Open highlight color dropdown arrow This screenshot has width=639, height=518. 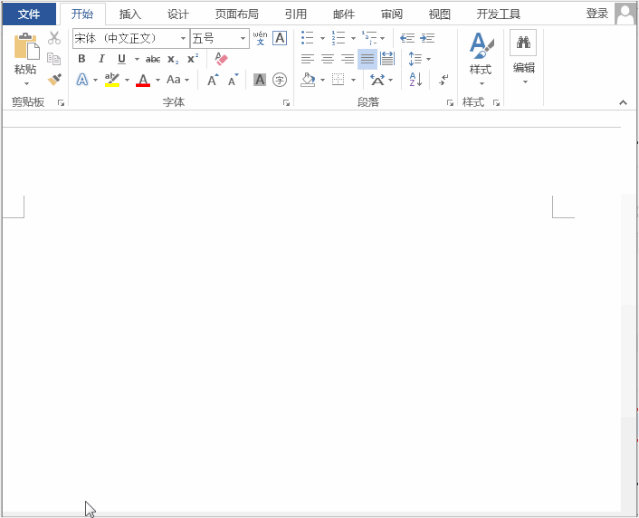[127, 80]
